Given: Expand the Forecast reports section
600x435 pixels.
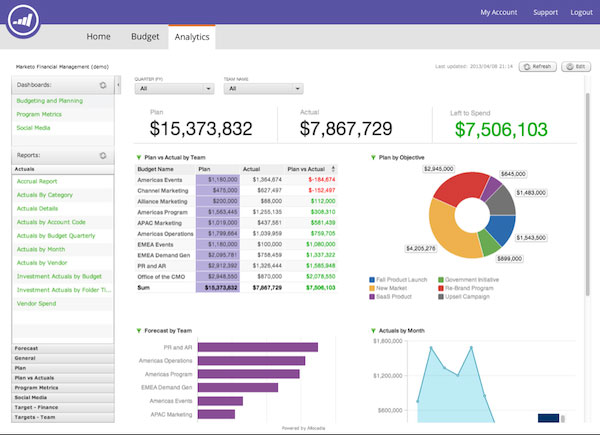Looking at the screenshot, I should [x=63, y=349].
